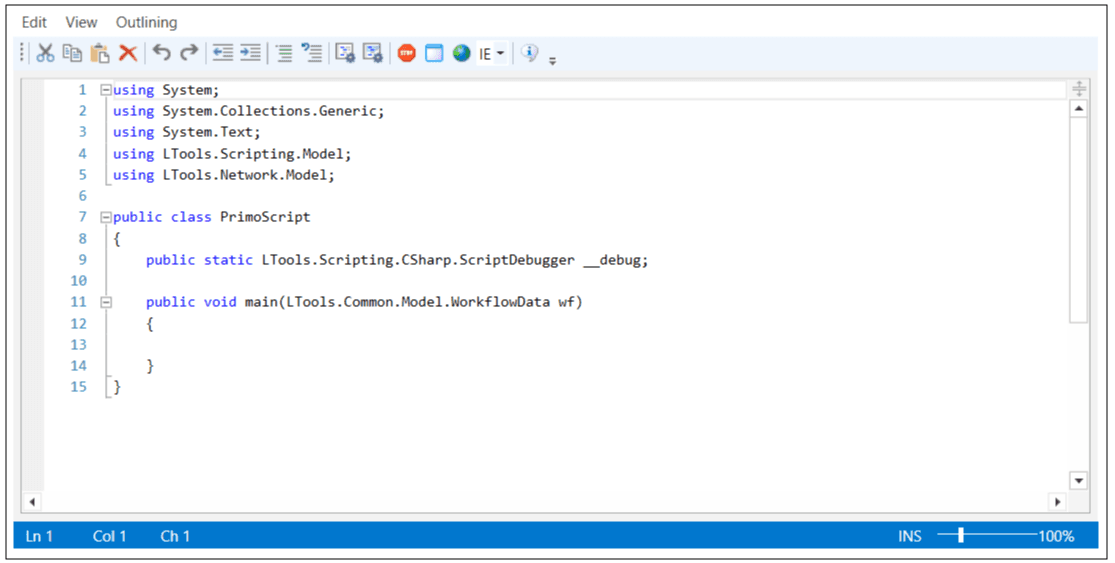Click the Copy icon in toolbar

point(72,54)
